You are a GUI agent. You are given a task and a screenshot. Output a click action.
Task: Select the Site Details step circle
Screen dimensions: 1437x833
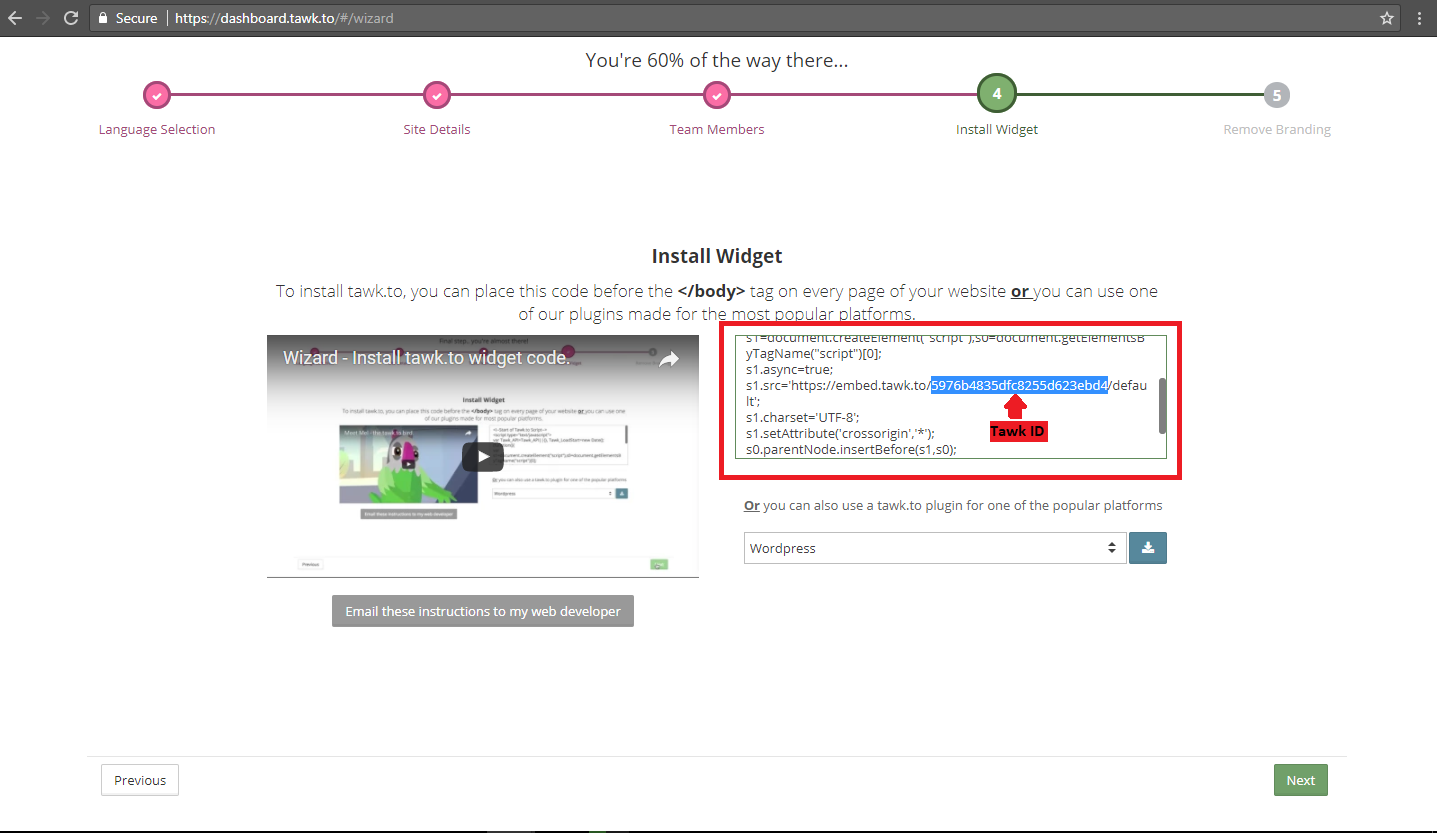(437, 95)
